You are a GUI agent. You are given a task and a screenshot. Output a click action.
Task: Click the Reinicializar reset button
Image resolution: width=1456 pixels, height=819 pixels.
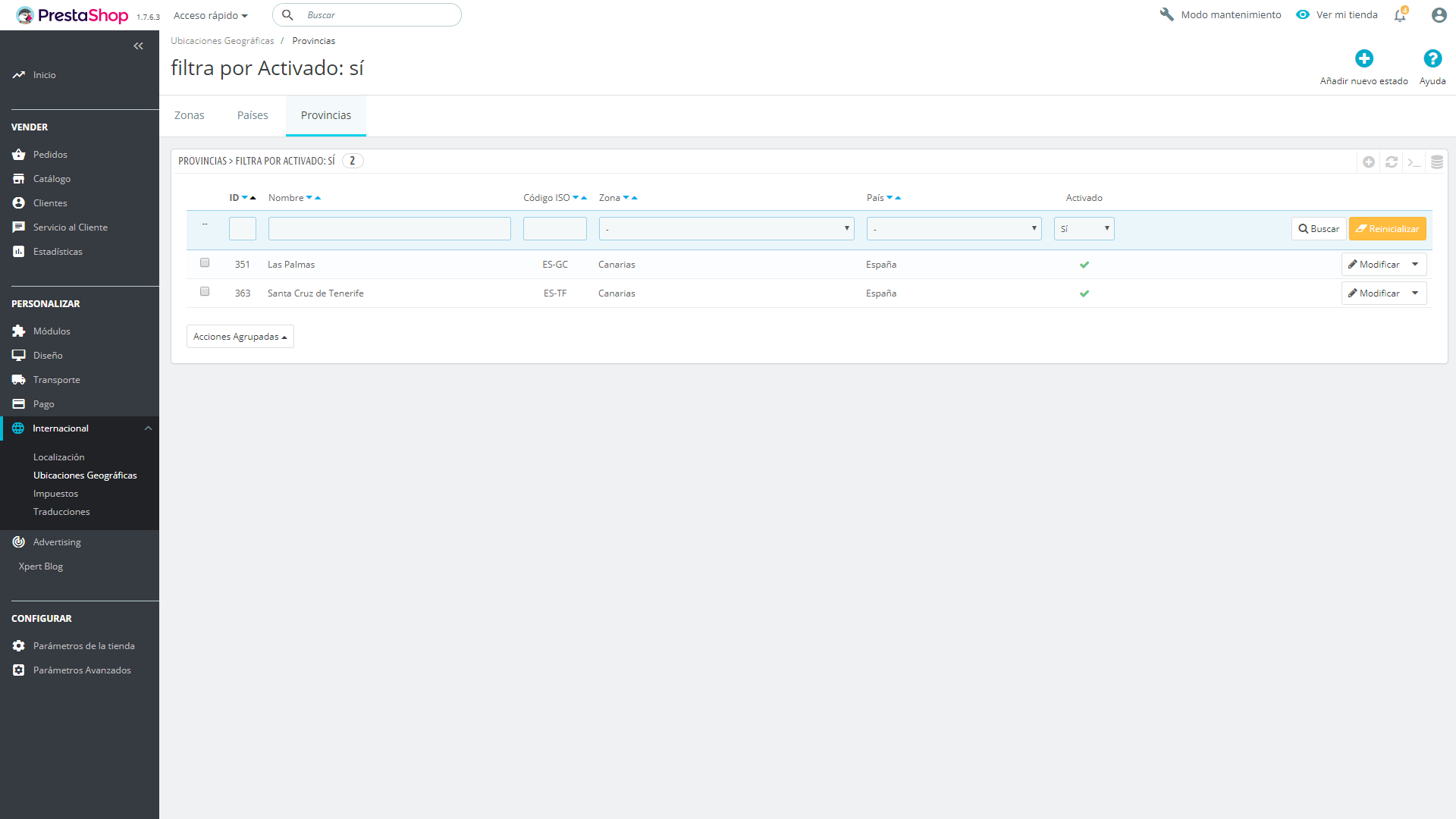[x=1387, y=228]
